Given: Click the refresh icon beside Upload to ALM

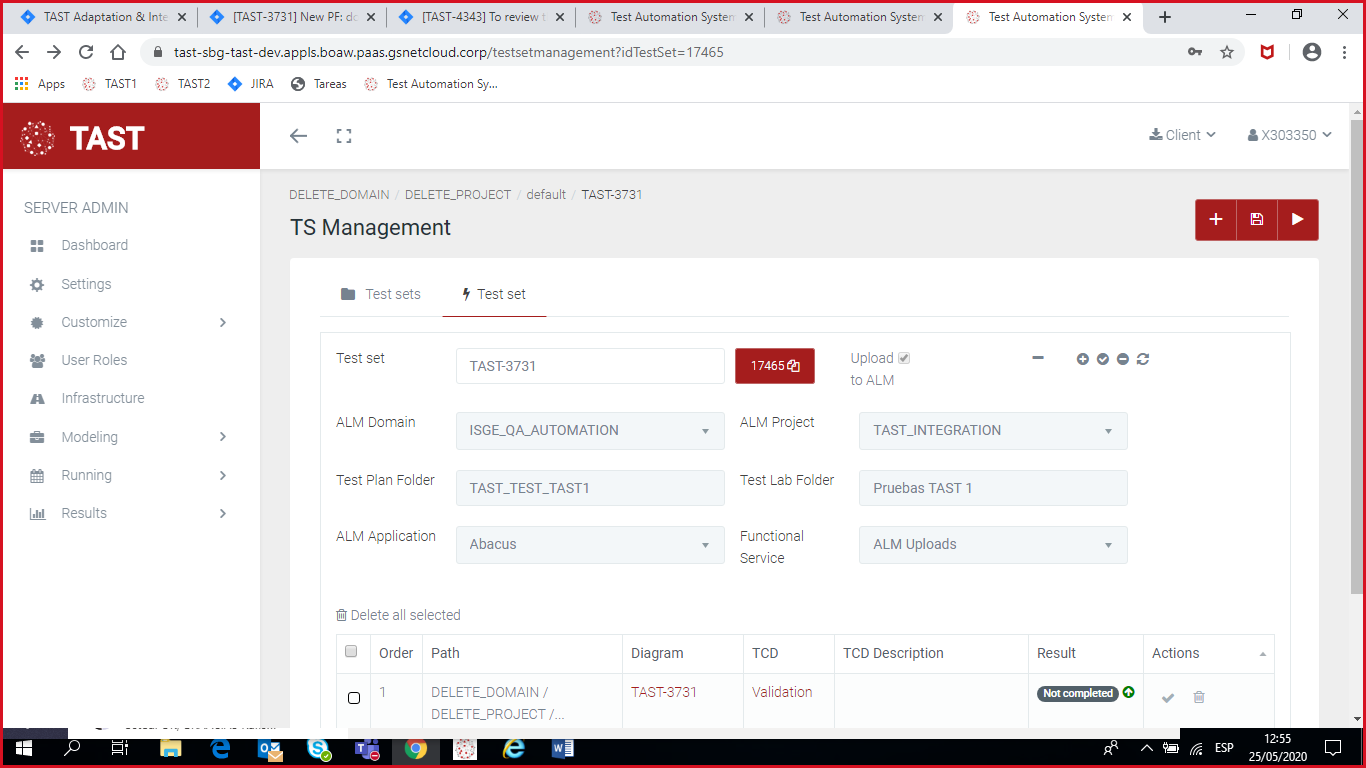Looking at the screenshot, I should click(1143, 359).
